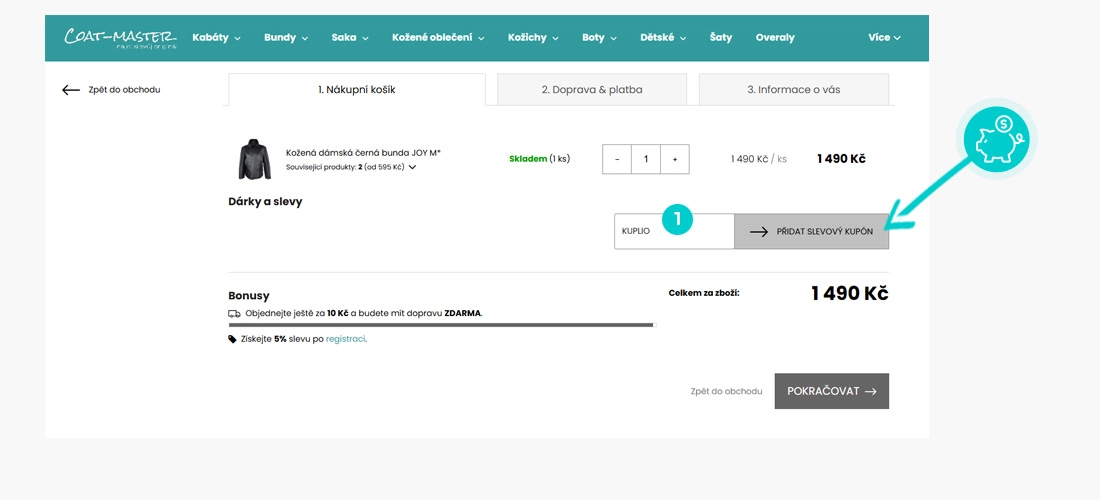The image size is (1100, 500).
Task: Open the Kabáty dropdown menu
Action: point(216,38)
